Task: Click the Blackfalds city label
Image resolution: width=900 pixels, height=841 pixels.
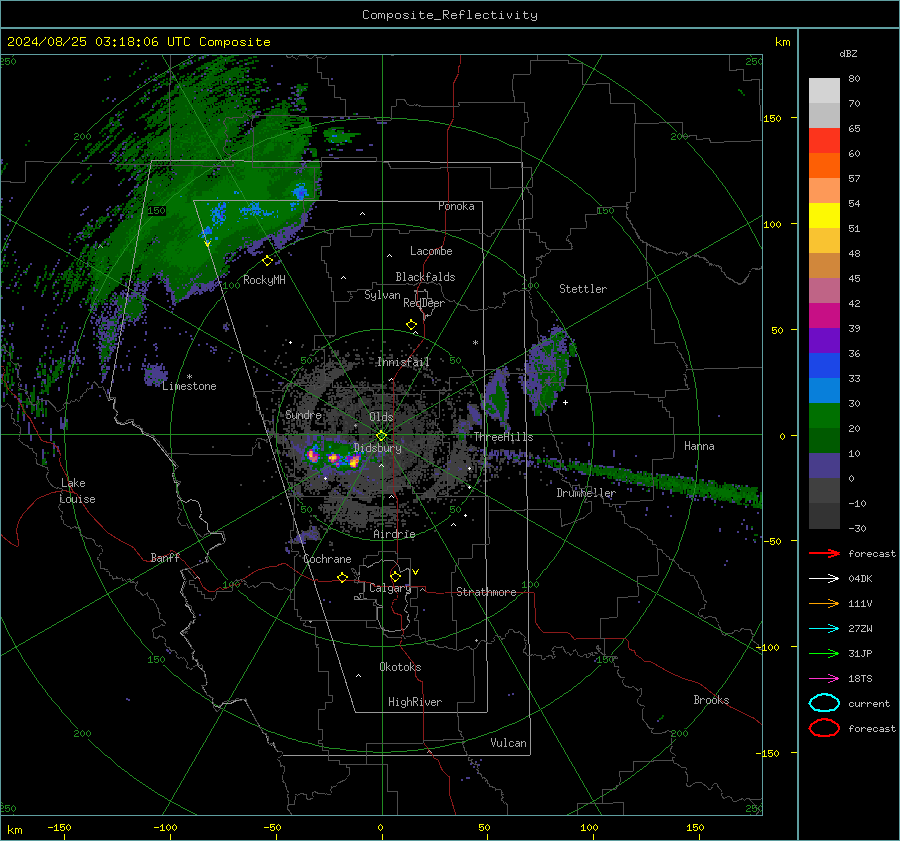Action: click(425, 277)
